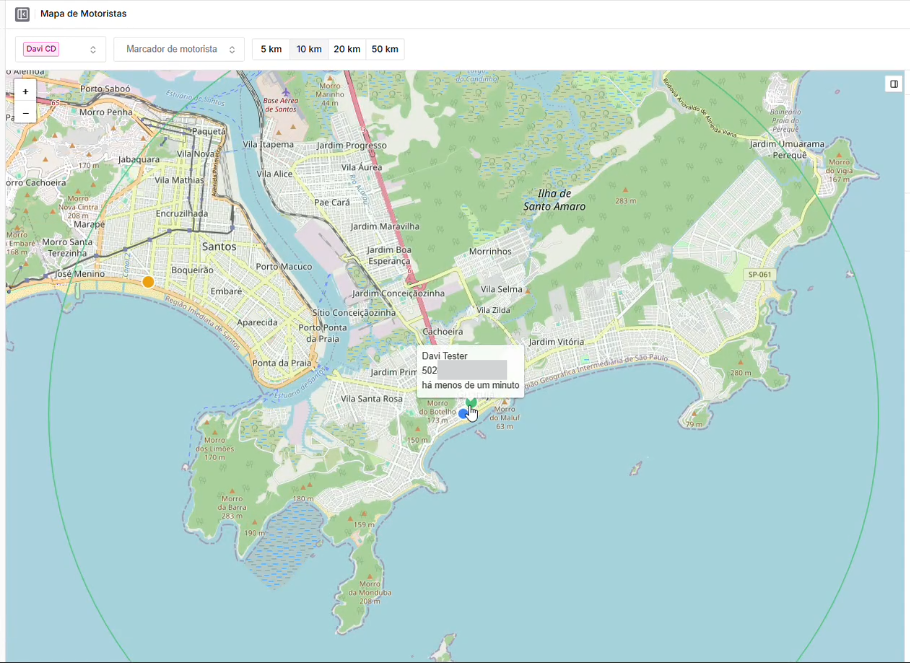Zoom in the map with plus button
Screen dimensions: 910x663
[26, 92]
